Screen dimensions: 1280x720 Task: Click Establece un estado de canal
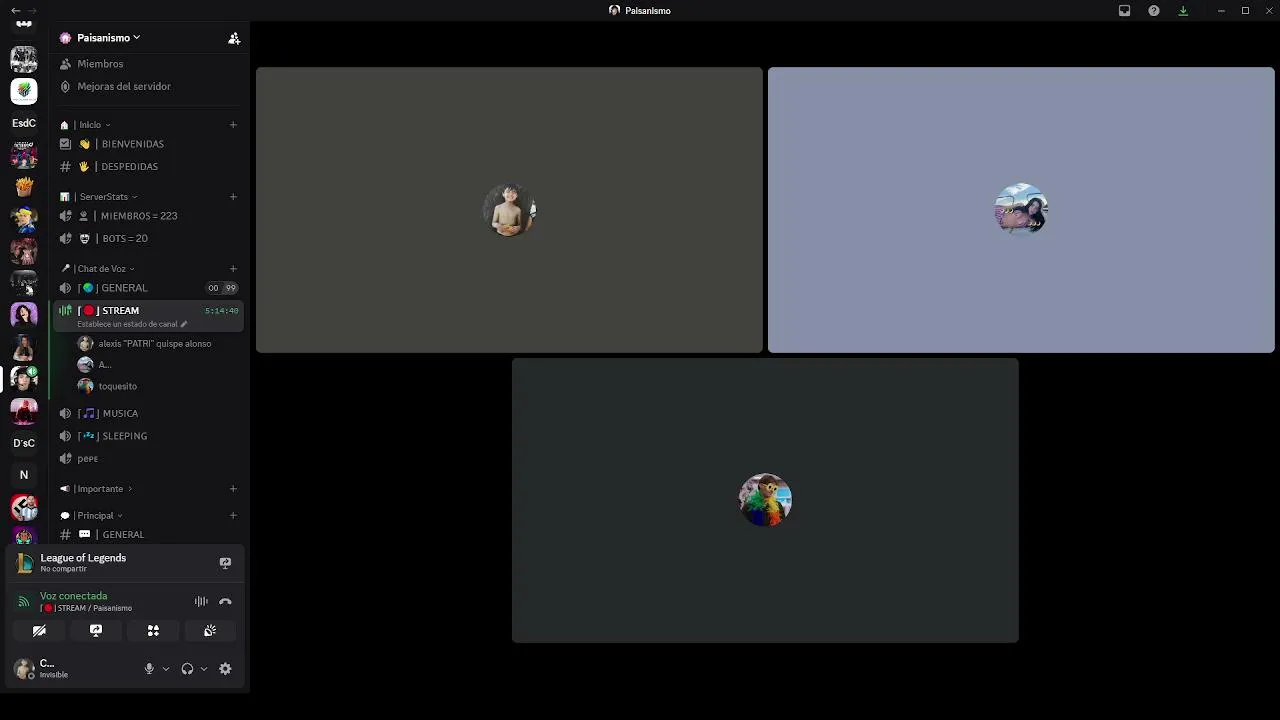point(132,324)
